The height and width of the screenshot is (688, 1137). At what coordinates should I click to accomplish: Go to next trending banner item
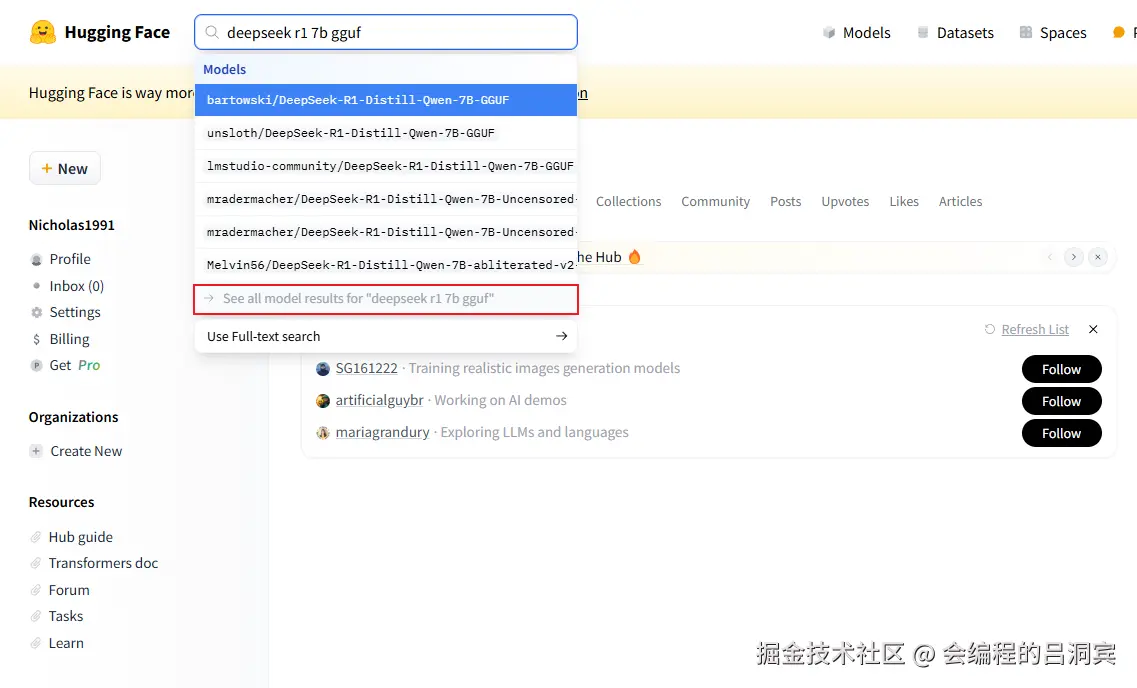pyautogui.click(x=1073, y=257)
